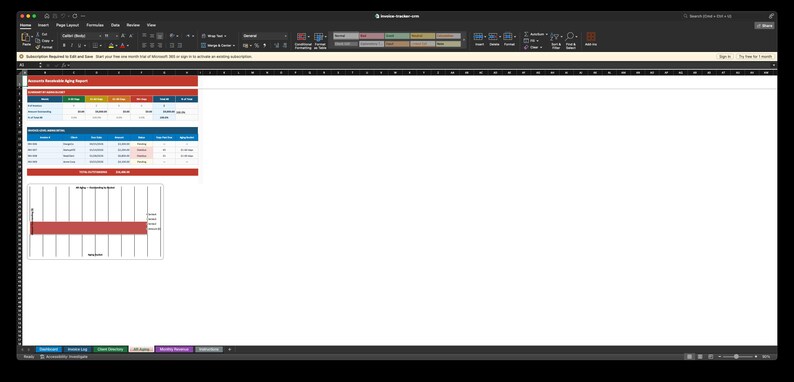
Task: Expand the Paste options arrow
Action: 32,37
